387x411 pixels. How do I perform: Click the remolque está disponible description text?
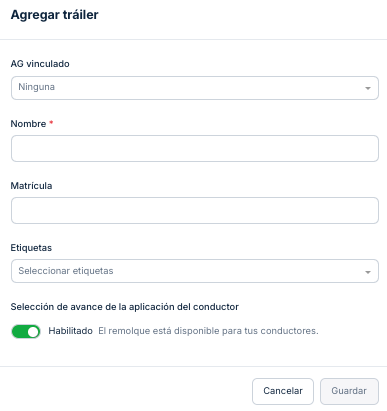pos(208,331)
